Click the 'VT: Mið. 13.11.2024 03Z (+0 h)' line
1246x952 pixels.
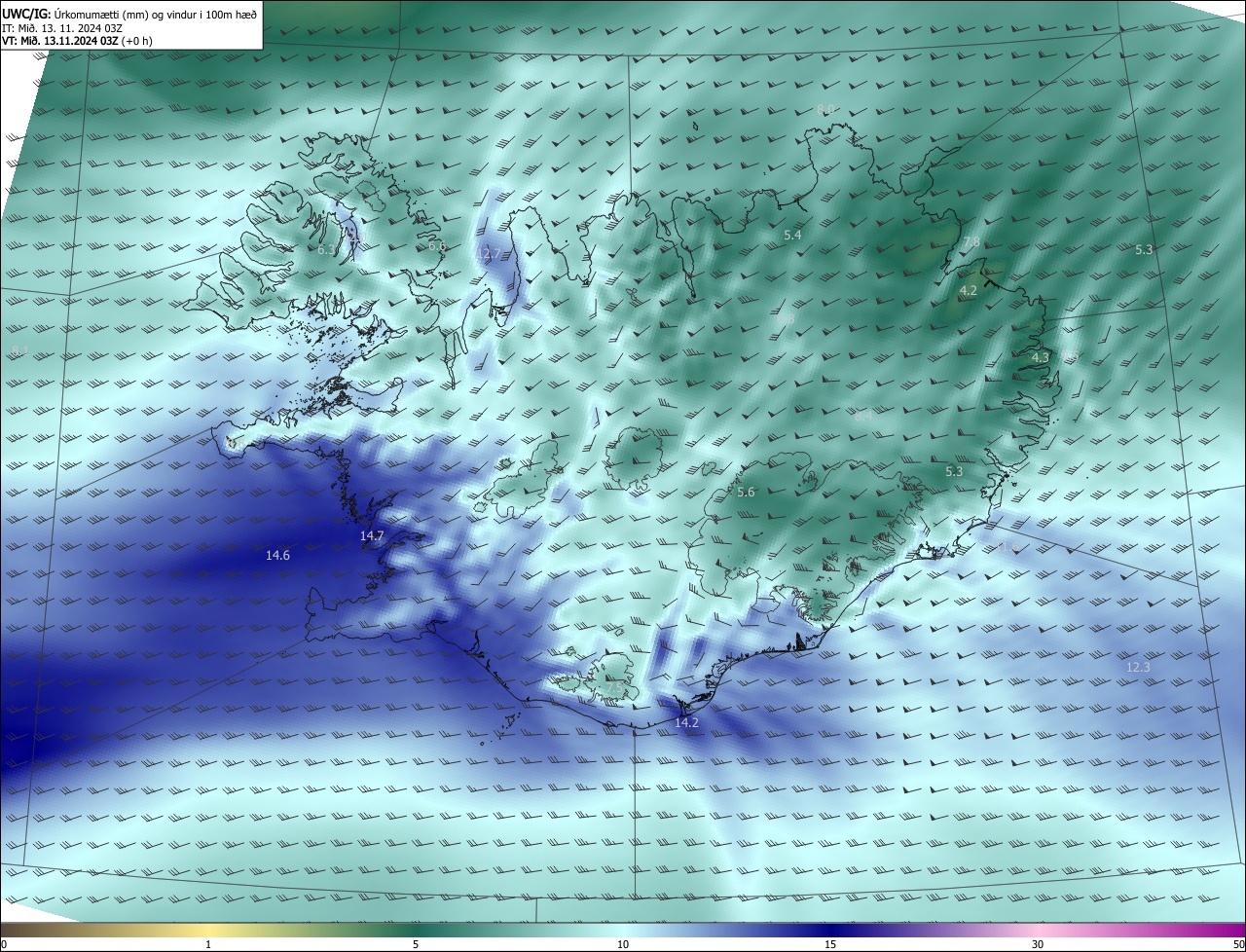78,41
